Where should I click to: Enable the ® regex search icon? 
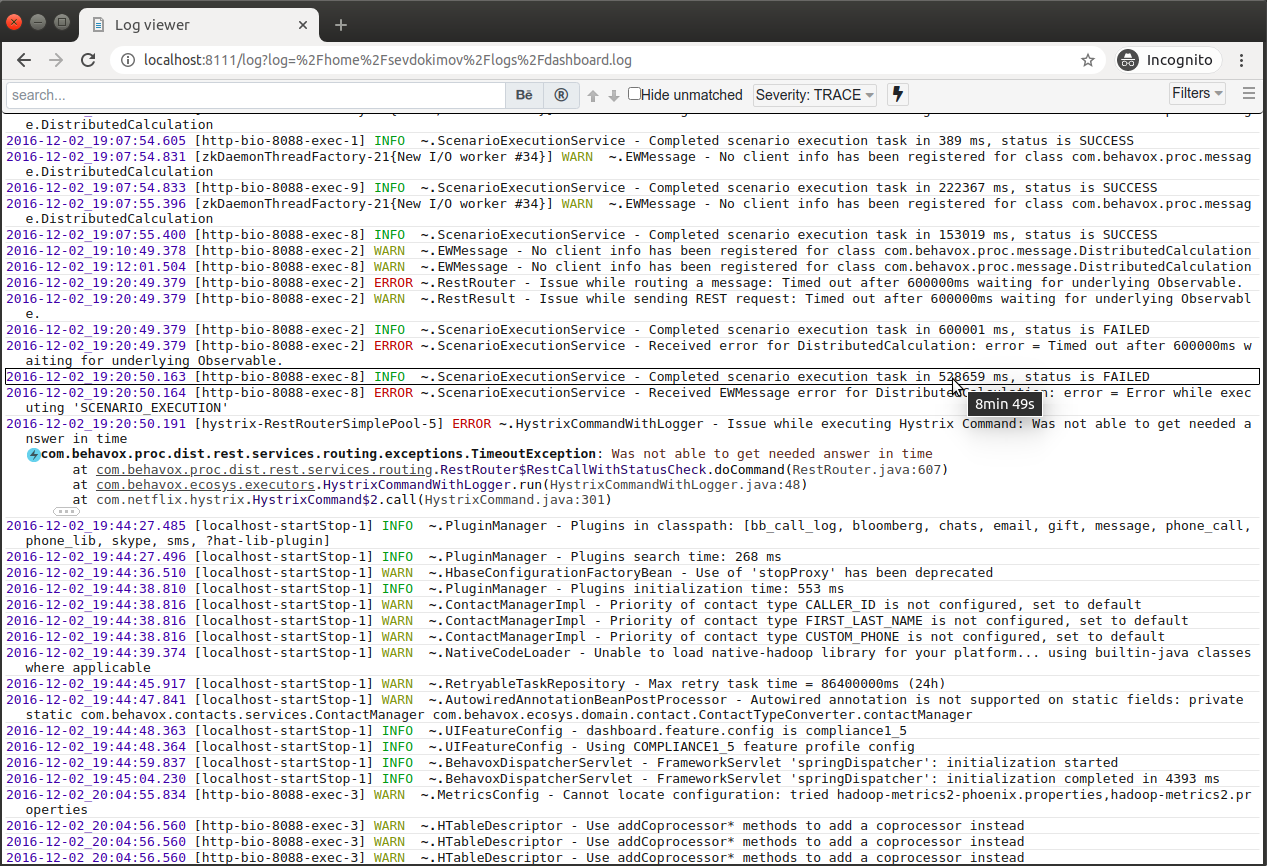[x=561, y=95]
